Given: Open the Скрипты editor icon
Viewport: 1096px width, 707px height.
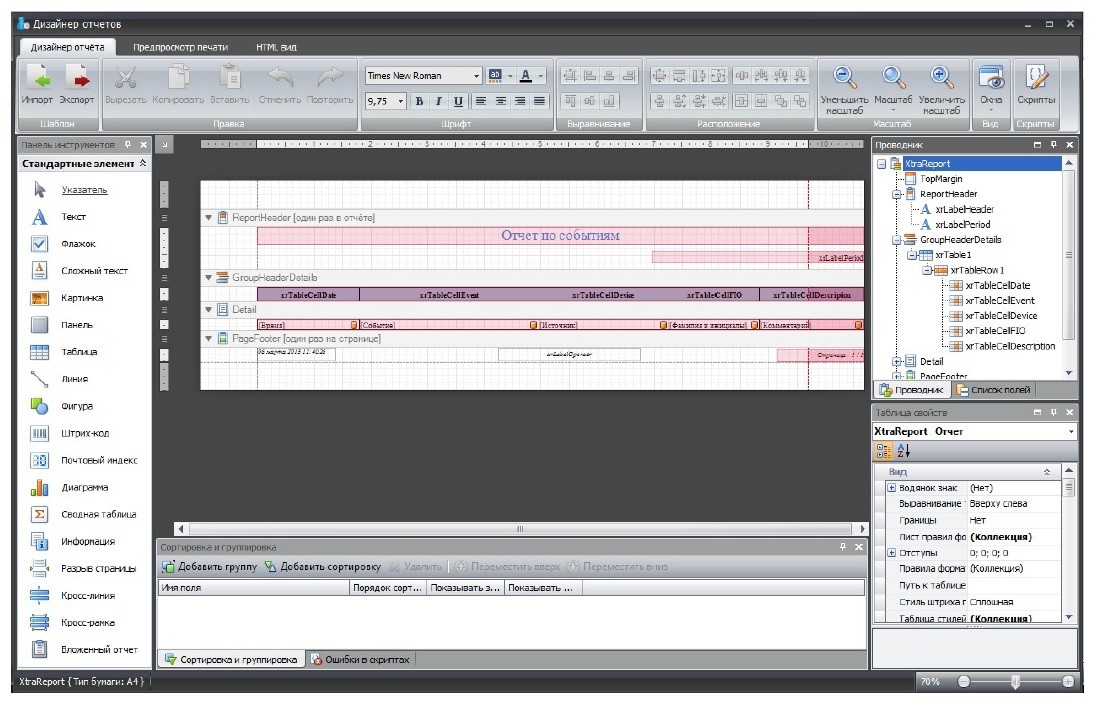Looking at the screenshot, I should click(1036, 77).
